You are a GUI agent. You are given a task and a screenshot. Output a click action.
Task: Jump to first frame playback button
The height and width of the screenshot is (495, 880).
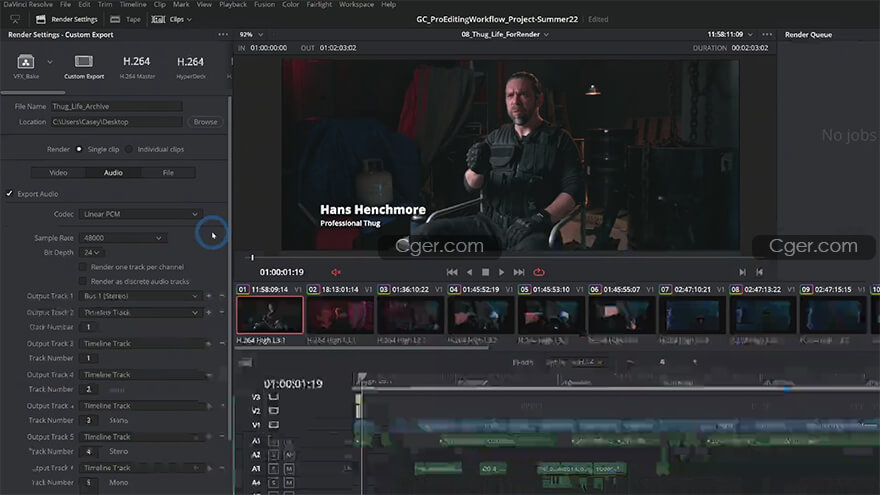[452, 272]
